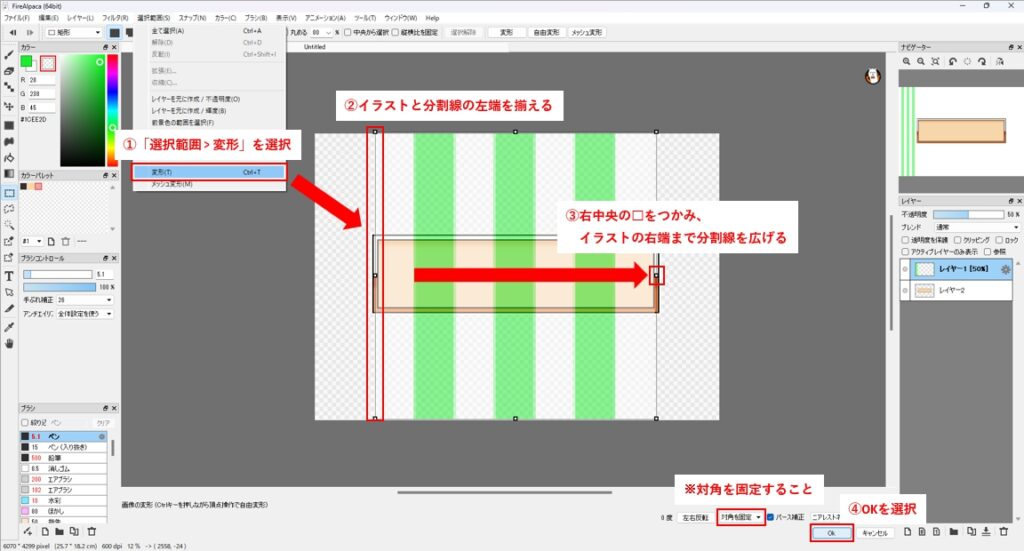1024x551 pixels.
Task: Open settings gear for レイヤー1
Action: 1006,269
